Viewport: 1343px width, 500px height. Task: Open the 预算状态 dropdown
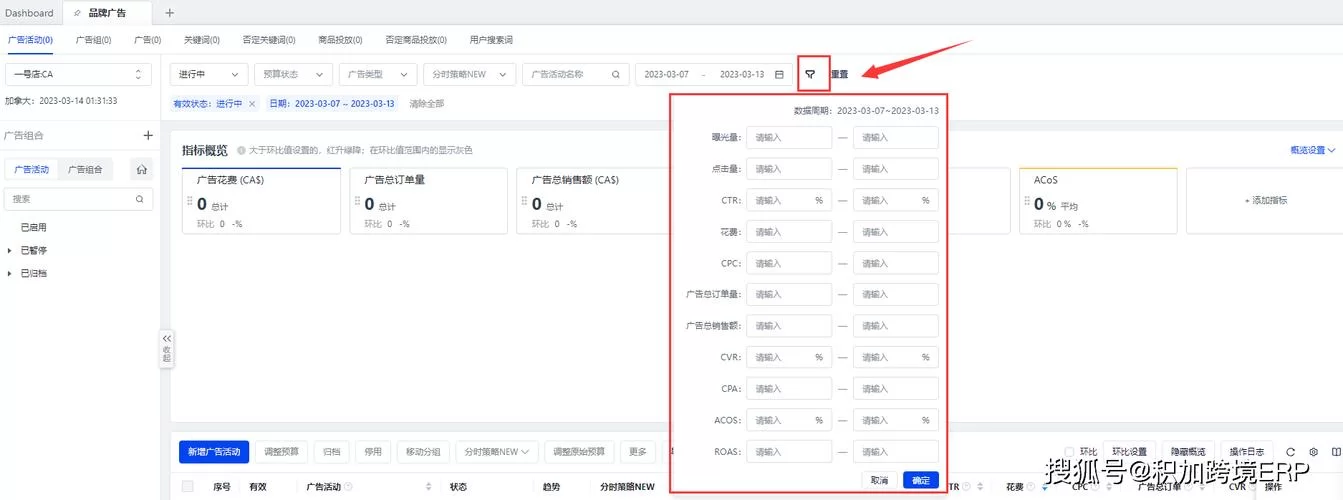(x=293, y=74)
